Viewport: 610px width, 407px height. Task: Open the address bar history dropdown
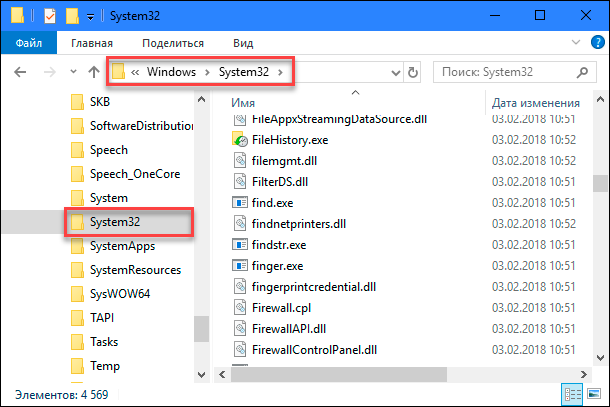396,73
